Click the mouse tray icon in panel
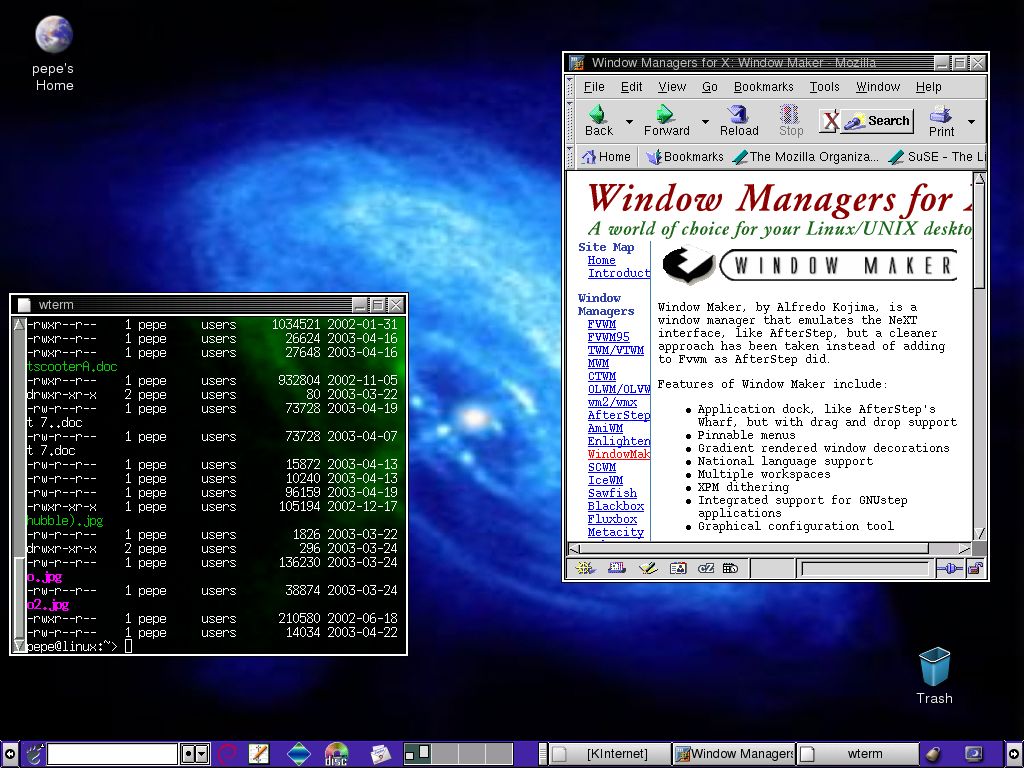 (x=933, y=754)
